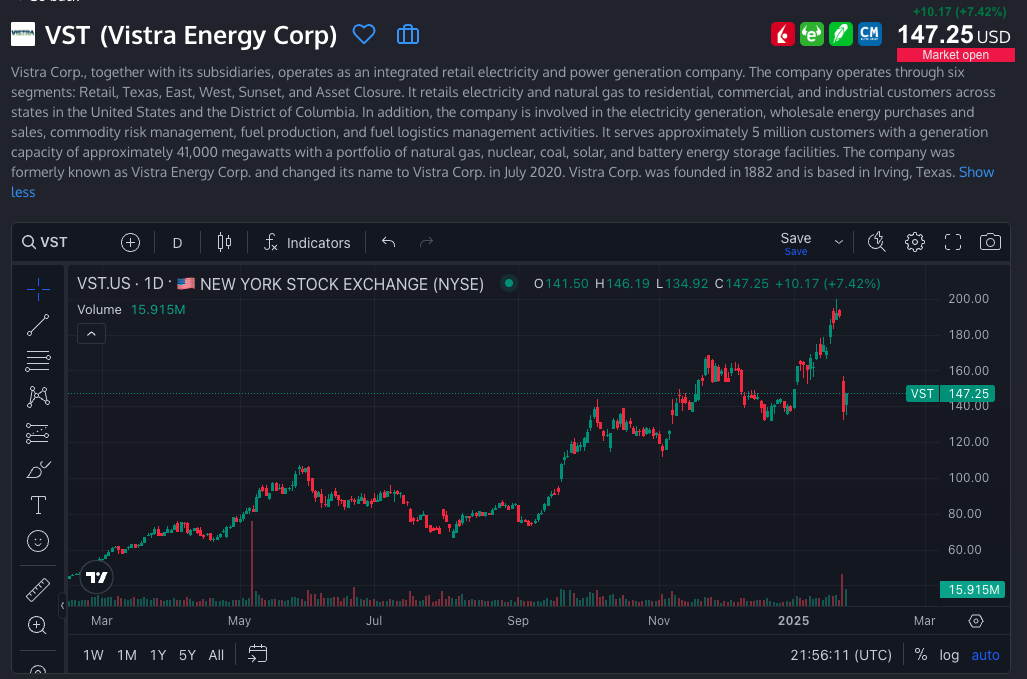The width and height of the screenshot is (1027, 679).
Task: Click the portfolio briefcase icon
Action: click(x=407, y=34)
